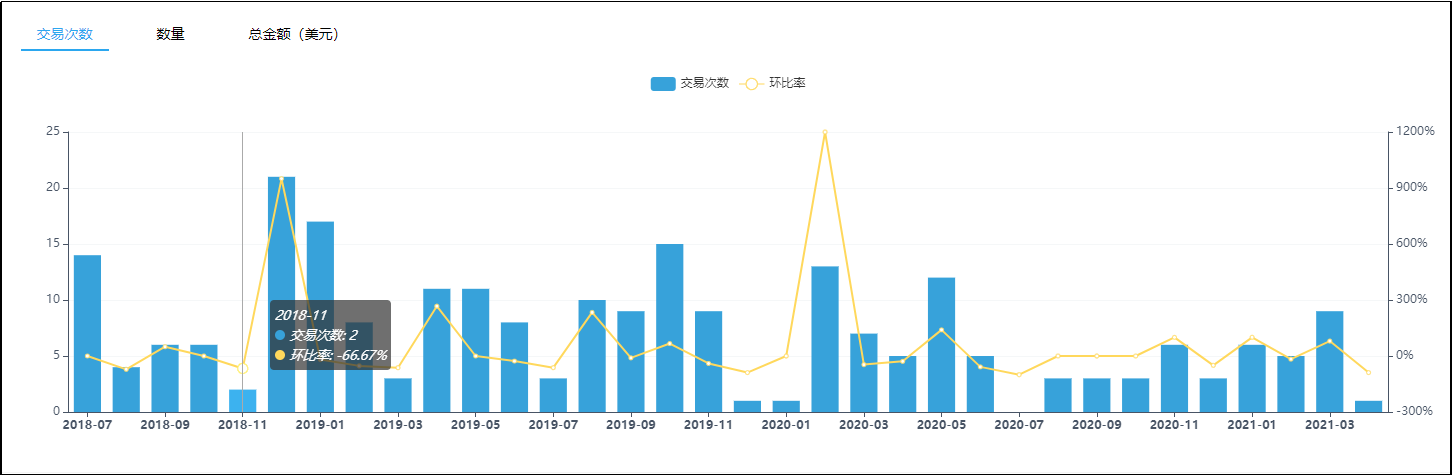Click the tiny bar above 2020-01

[786, 406]
